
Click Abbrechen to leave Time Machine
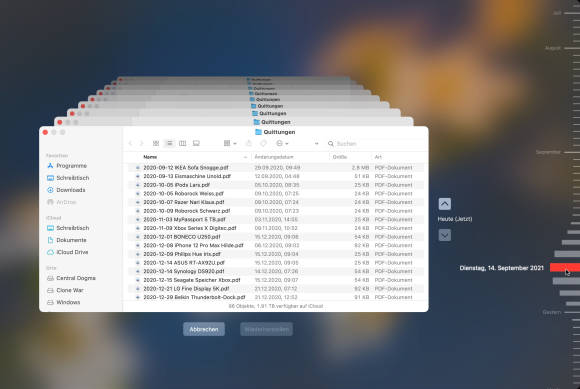click(x=204, y=329)
